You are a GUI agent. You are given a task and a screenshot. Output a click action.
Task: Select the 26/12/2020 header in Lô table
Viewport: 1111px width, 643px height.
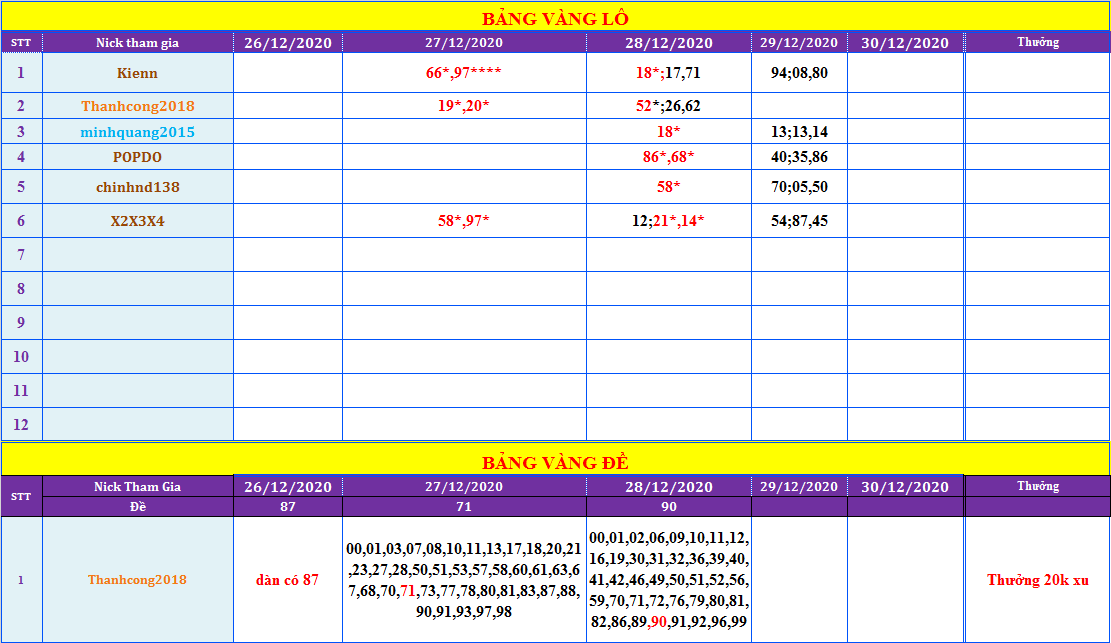point(288,43)
